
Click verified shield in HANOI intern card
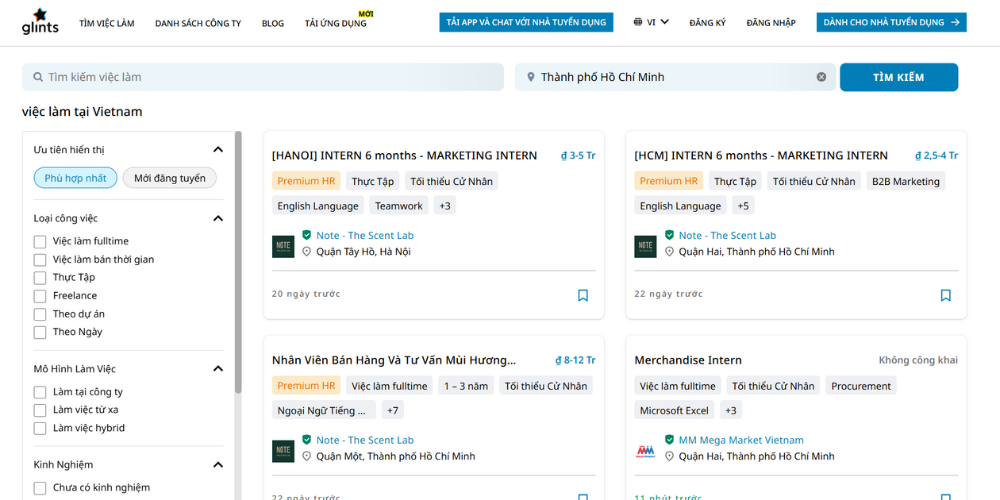pos(307,235)
